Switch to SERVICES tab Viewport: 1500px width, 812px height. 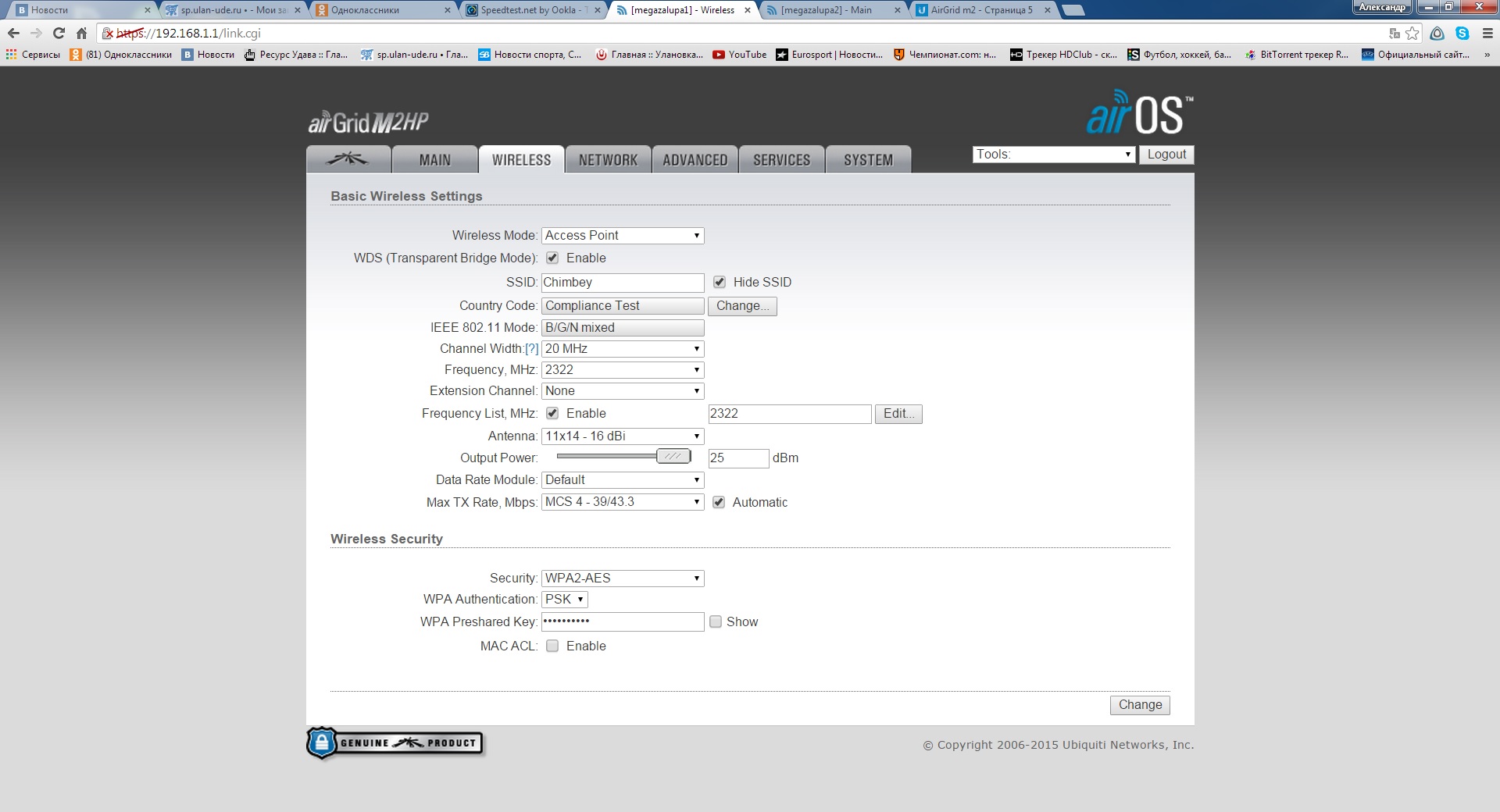pyautogui.click(x=781, y=159)
